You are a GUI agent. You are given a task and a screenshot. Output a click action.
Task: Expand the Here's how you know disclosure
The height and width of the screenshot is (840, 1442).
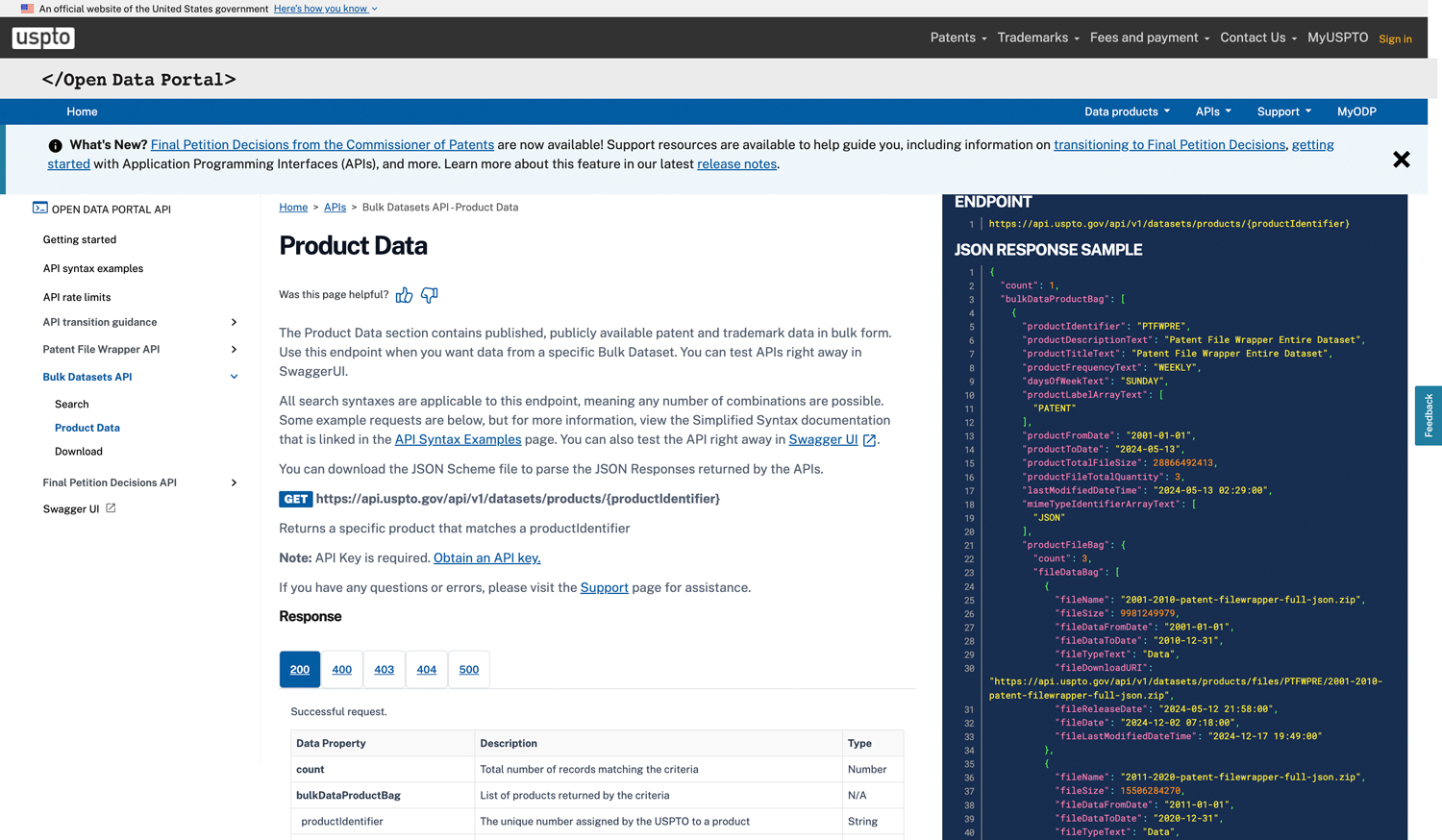pyautogui.click(x=325, y=9)
